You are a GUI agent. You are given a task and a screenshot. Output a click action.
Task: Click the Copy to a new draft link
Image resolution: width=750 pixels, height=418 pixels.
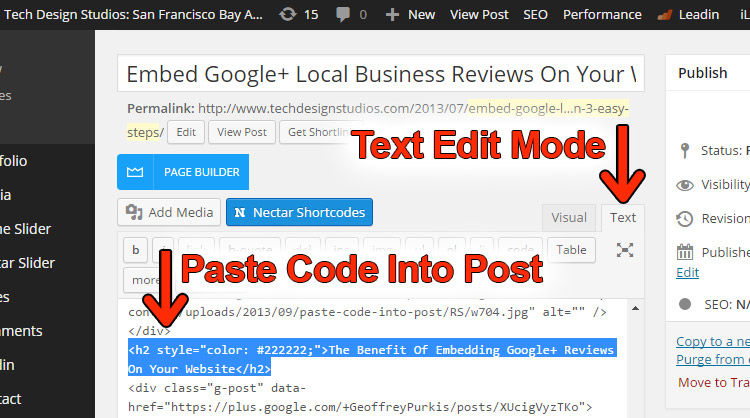[x=713, y=341]
